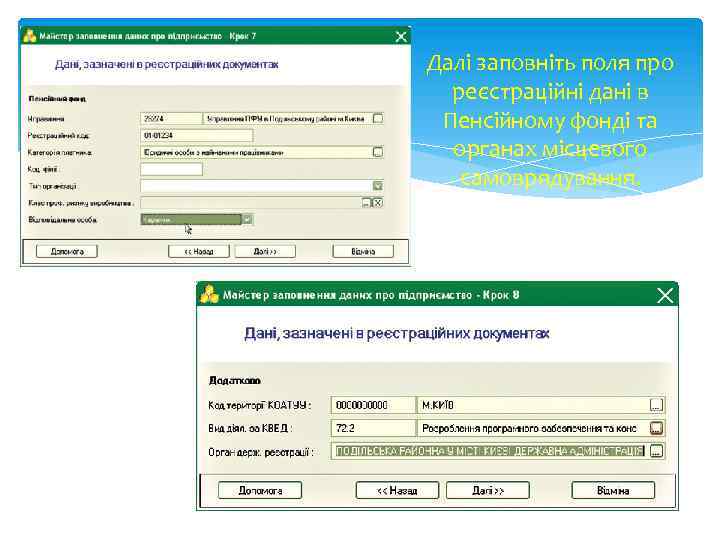
Task: Click the Допомога button in Крок 8 window
Action: point(260,490)
